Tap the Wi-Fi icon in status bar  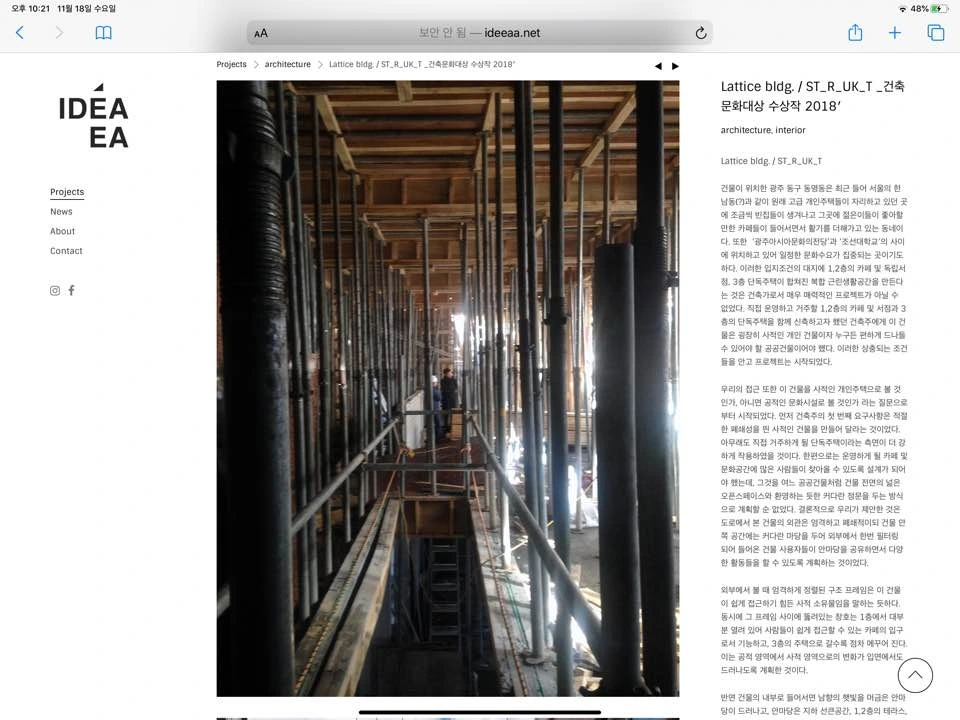pos(902,9)
